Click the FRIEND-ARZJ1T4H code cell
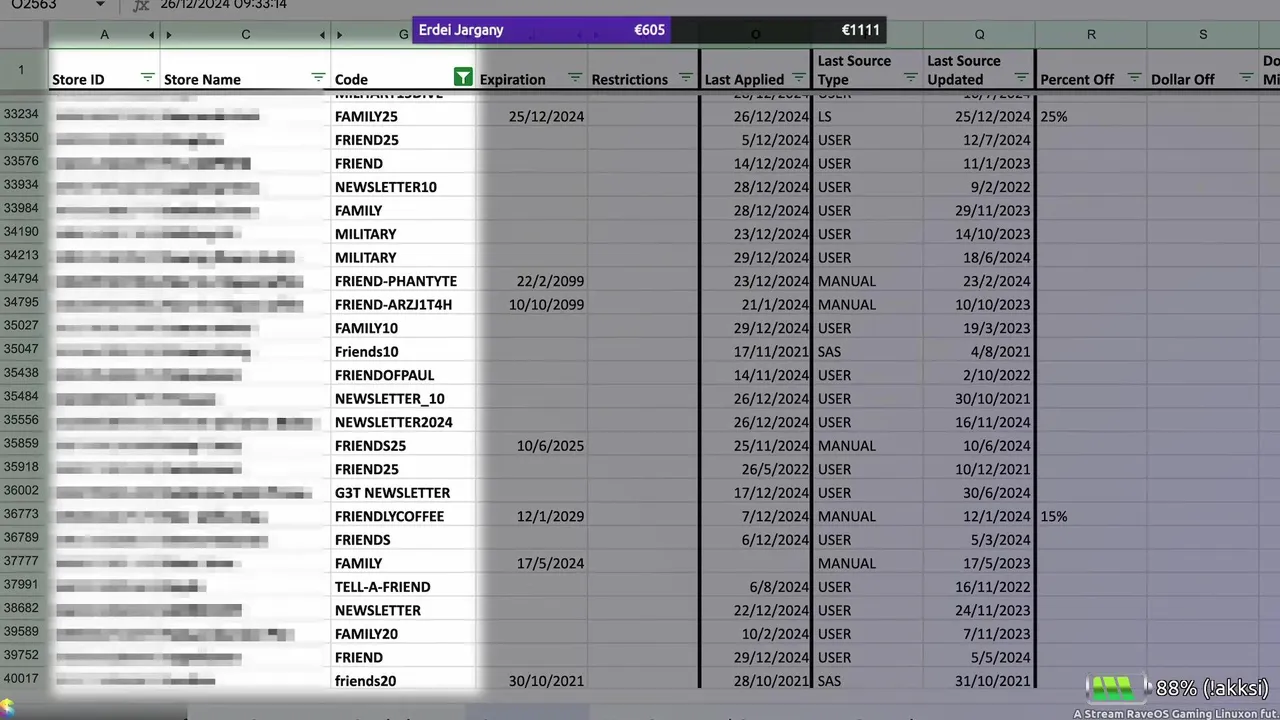 [403, 304]
